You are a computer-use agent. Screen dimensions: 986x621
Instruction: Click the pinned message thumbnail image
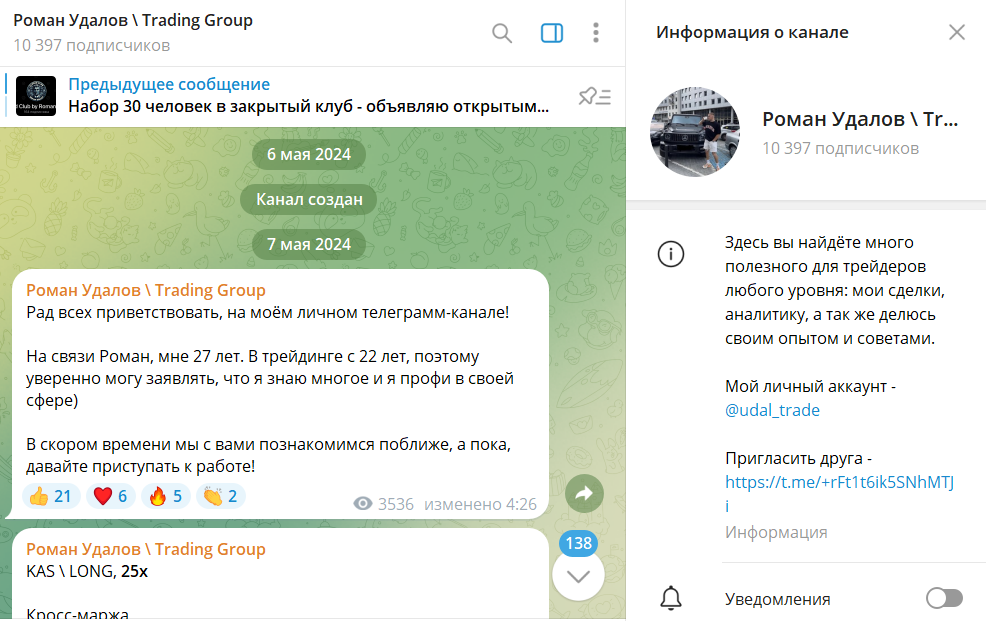point(36,96)
